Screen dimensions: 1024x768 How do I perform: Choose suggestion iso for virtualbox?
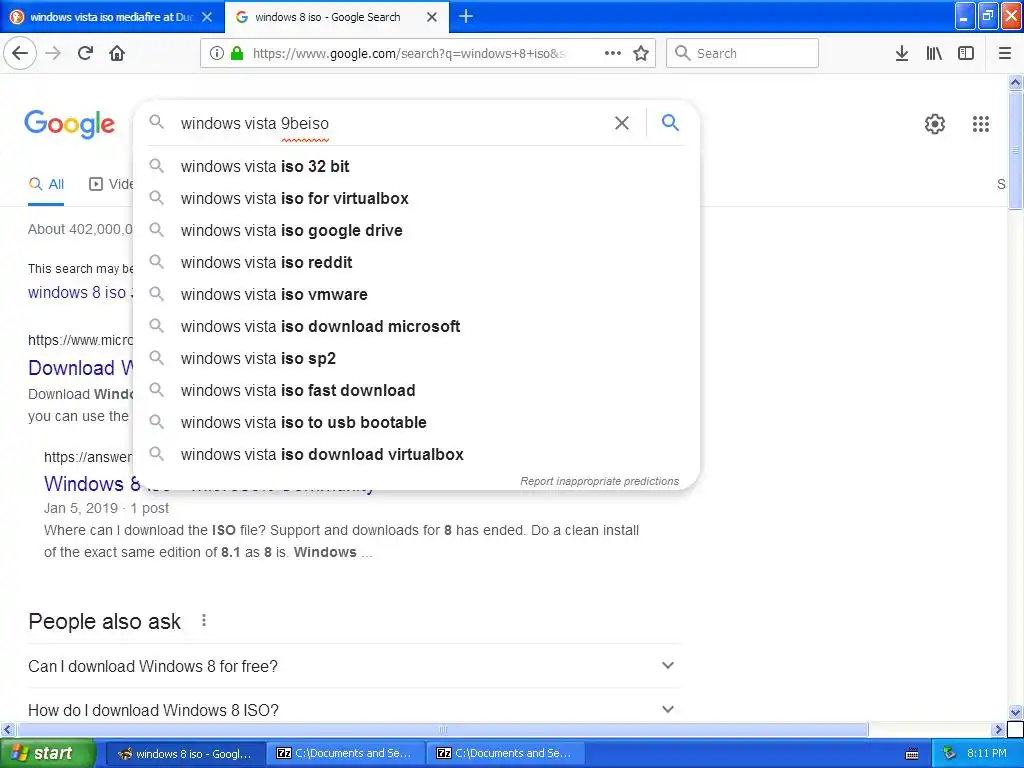pyautogui.click(x=416, y=198)
